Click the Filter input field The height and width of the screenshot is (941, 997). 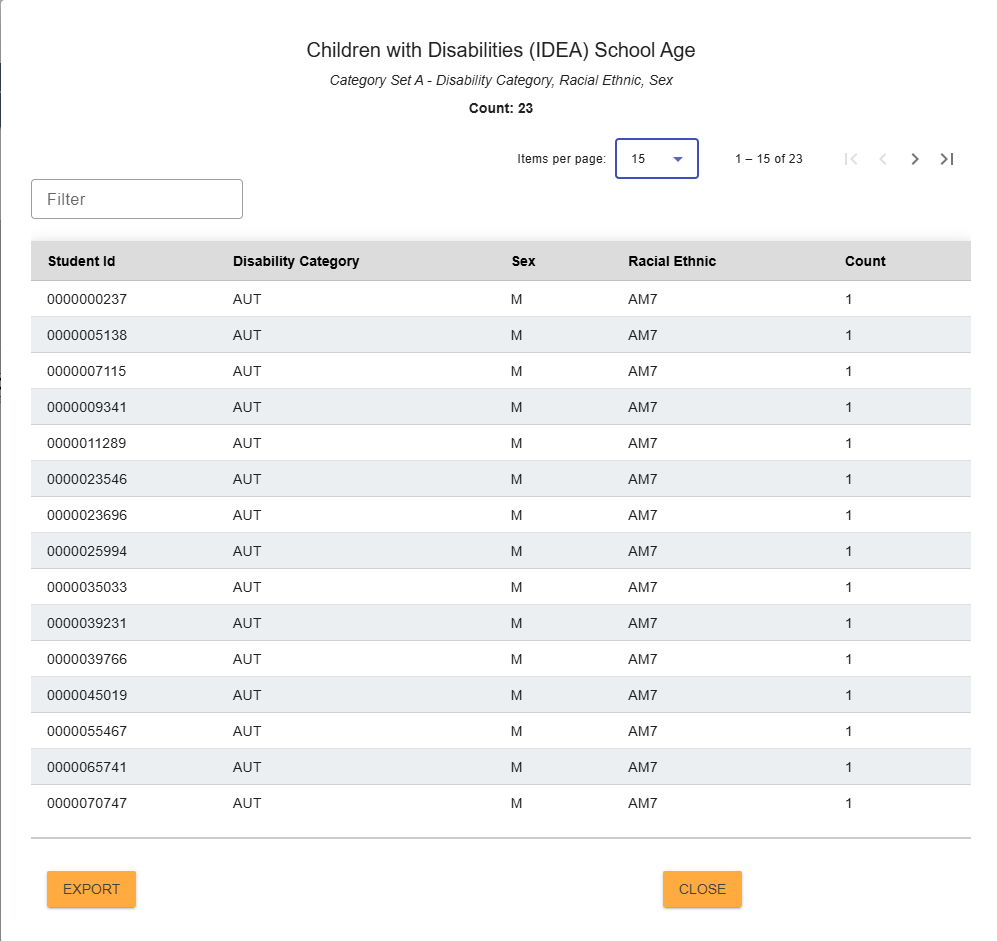click(137, 199)
